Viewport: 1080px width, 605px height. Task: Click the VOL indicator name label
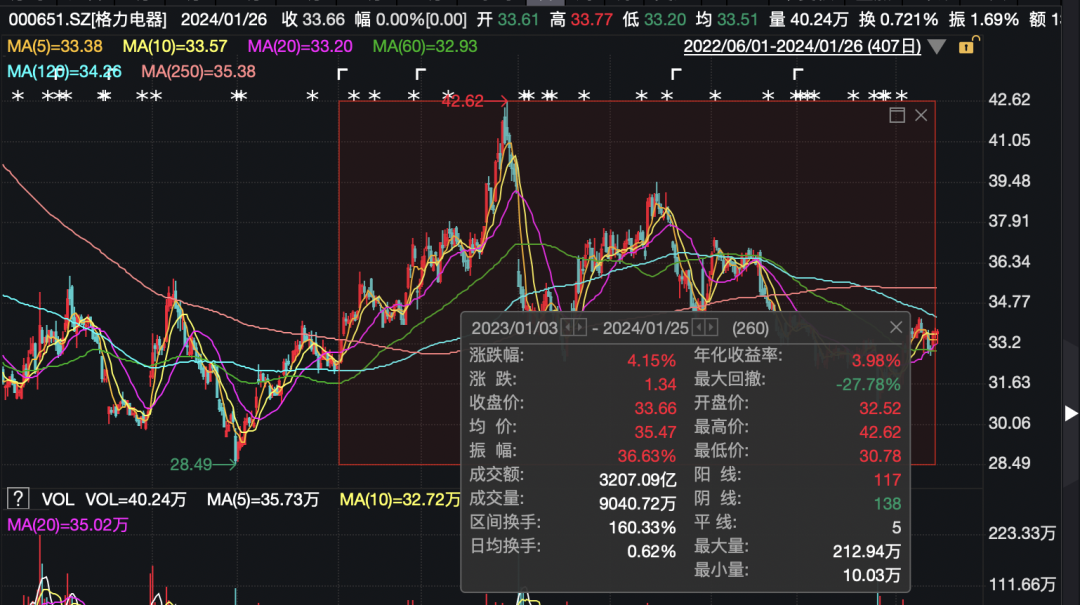click(58, 499)
